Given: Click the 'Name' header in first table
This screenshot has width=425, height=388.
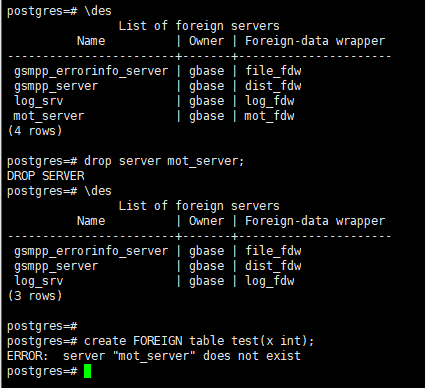Looking at the screenshot, I should [x=91, y=41].
